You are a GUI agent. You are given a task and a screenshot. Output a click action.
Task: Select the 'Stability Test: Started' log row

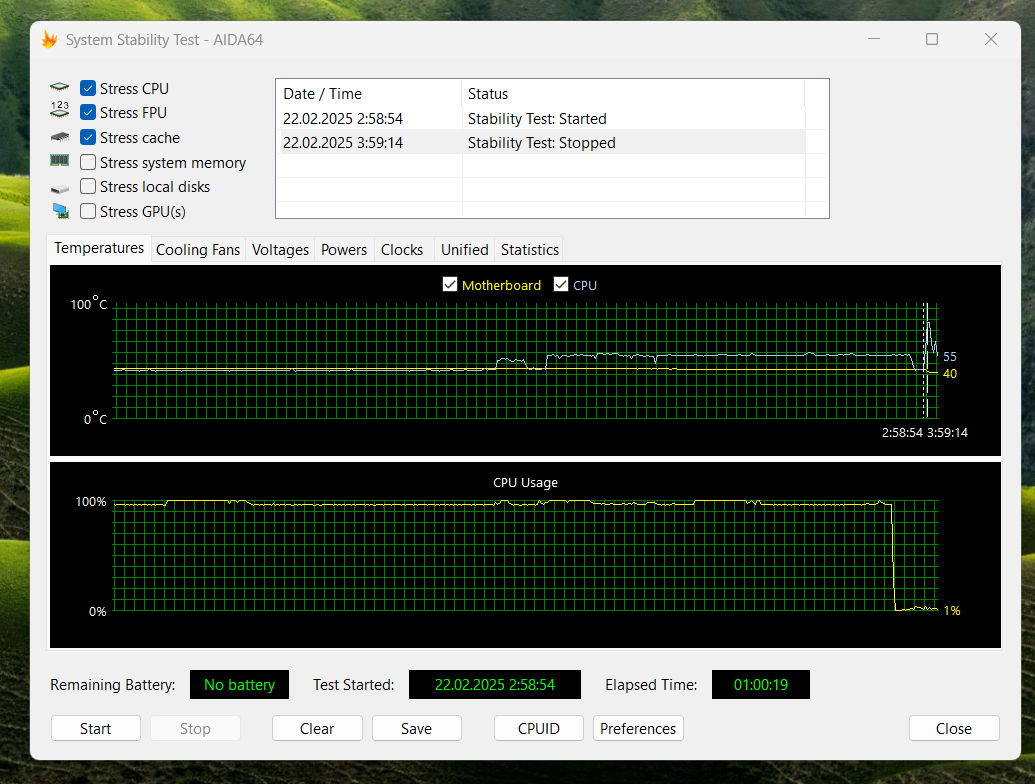pos(543,119)
